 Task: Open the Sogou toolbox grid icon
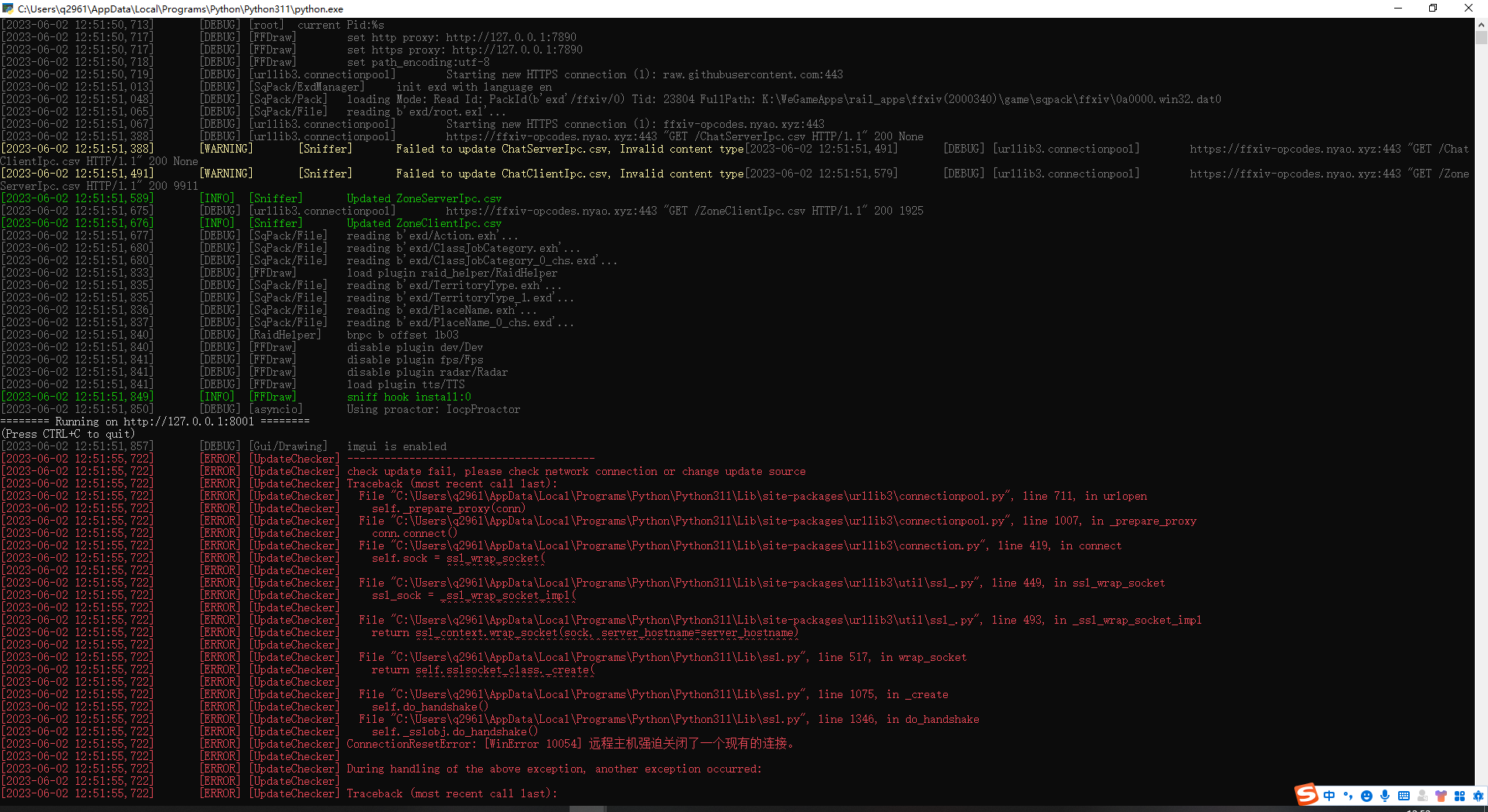pos(1460,795)
